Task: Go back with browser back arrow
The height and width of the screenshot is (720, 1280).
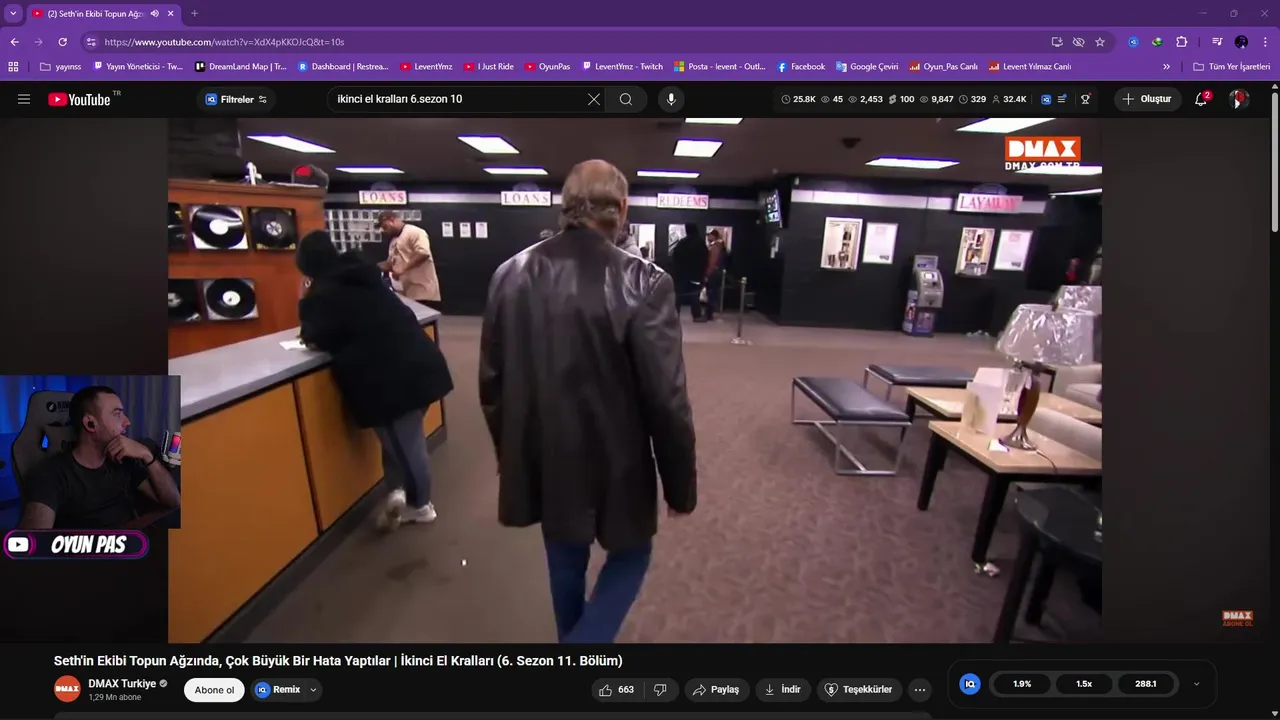Action: click(x=14, y=42)
